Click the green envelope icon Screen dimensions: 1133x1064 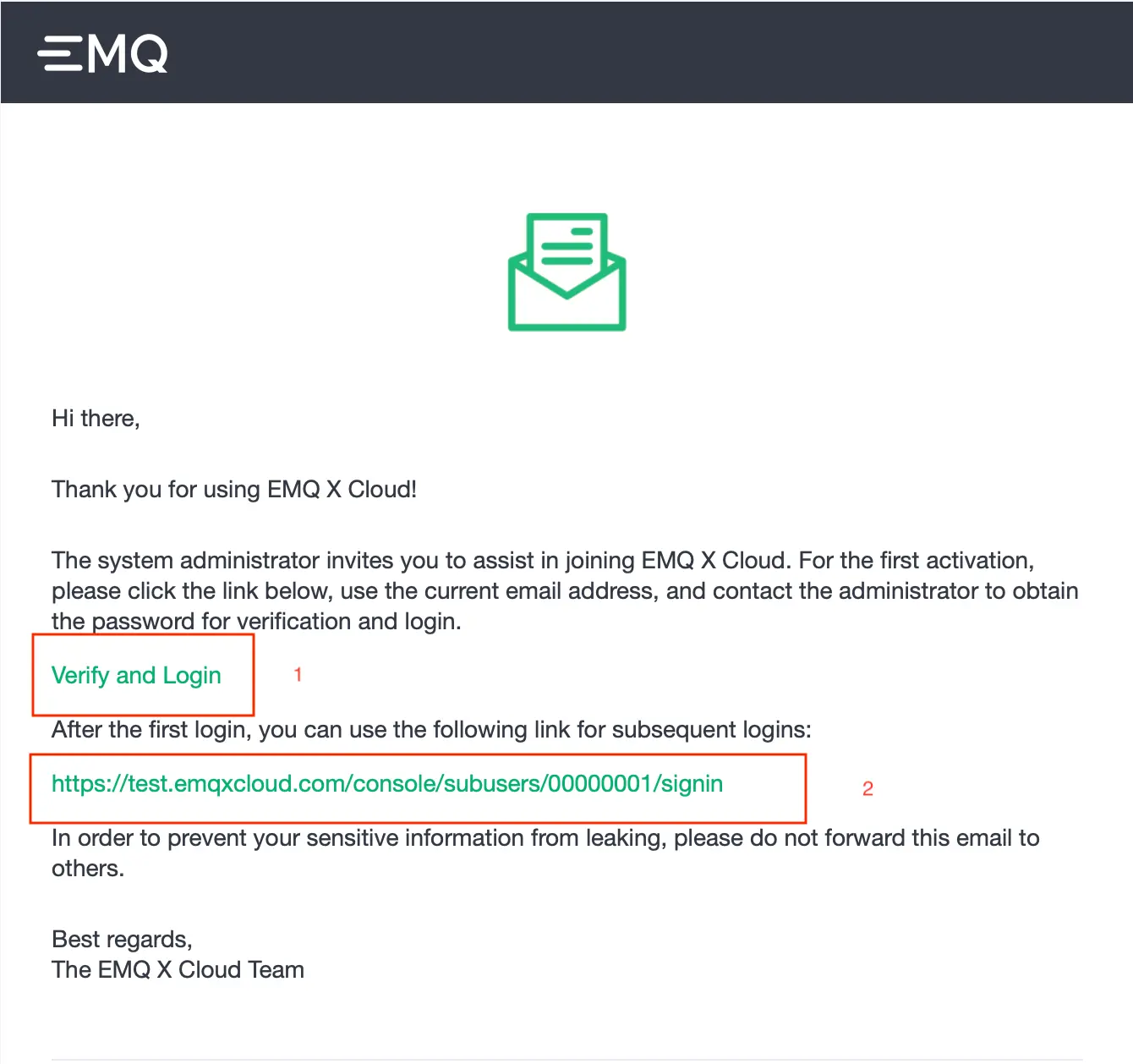[566, 272]
